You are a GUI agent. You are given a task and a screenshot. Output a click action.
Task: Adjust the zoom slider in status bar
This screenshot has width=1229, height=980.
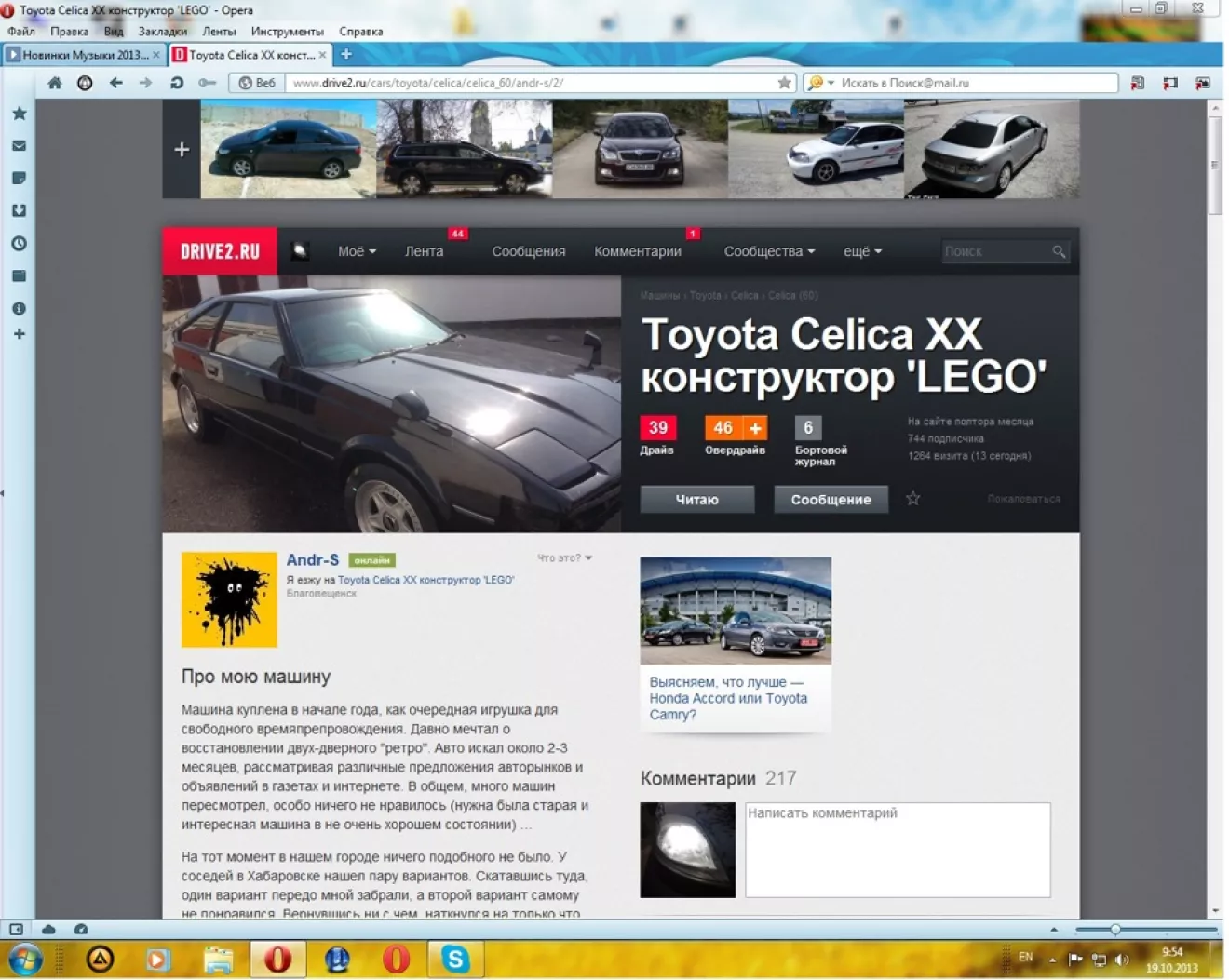pos(1114,929)
